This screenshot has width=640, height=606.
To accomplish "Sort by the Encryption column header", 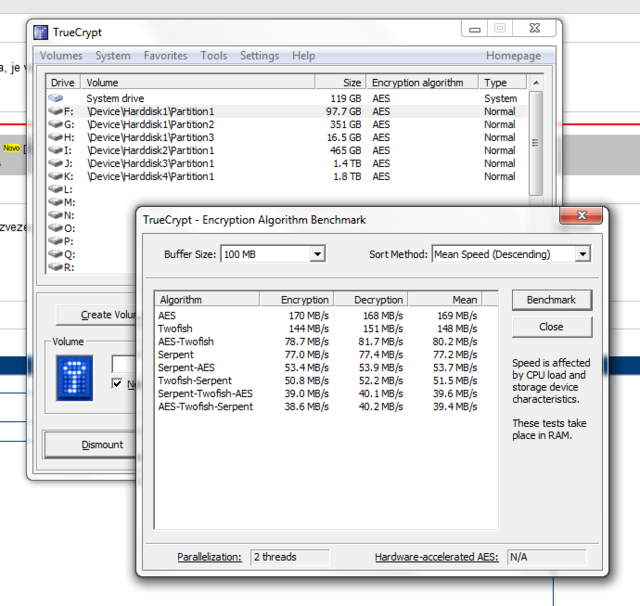I will 297,300.
